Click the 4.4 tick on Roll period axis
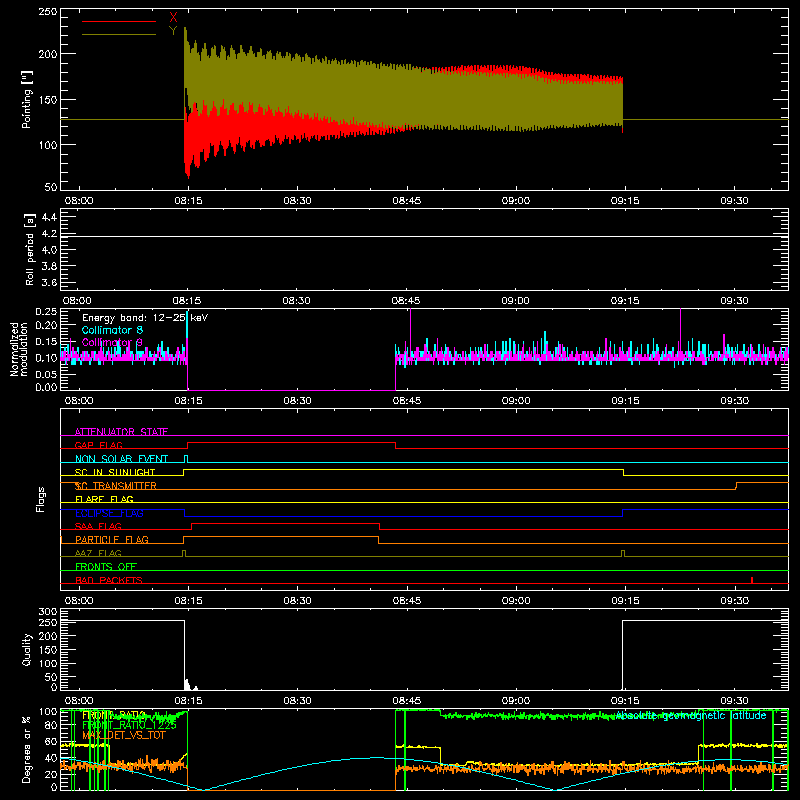Viewport: 800px width, 800px height. pyautogui.click(x=49, y=217)
